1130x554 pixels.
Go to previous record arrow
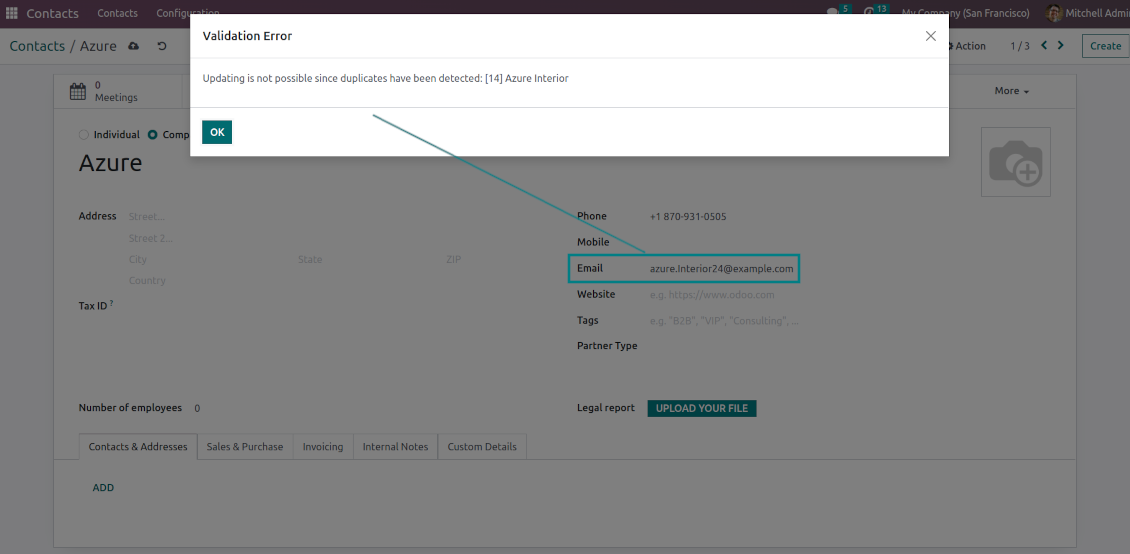coord(1044,46)
